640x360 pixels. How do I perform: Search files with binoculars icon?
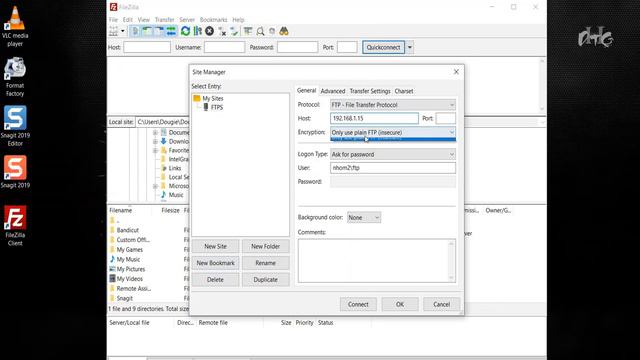point(284,31)
